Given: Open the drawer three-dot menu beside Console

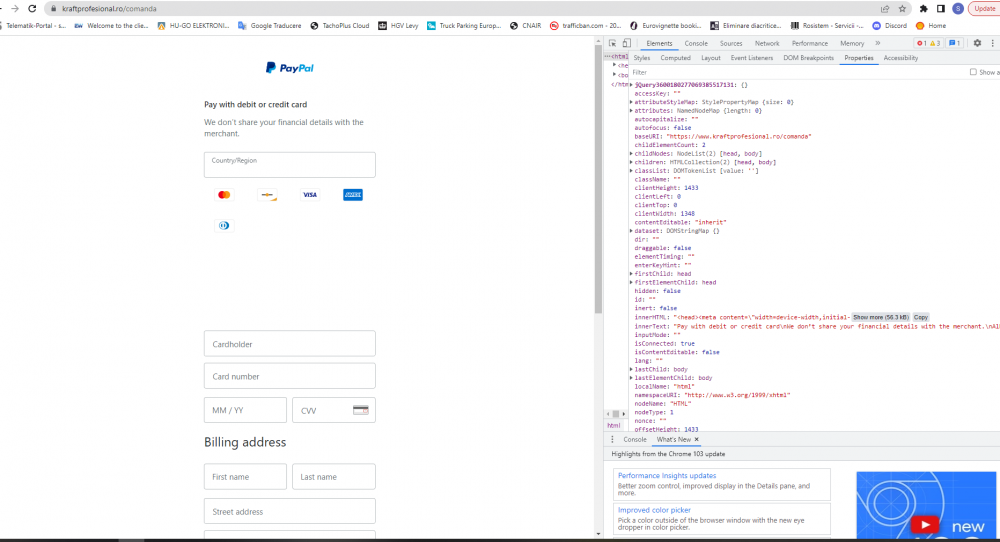Looking at the screenshot, I should coord(612,439).
